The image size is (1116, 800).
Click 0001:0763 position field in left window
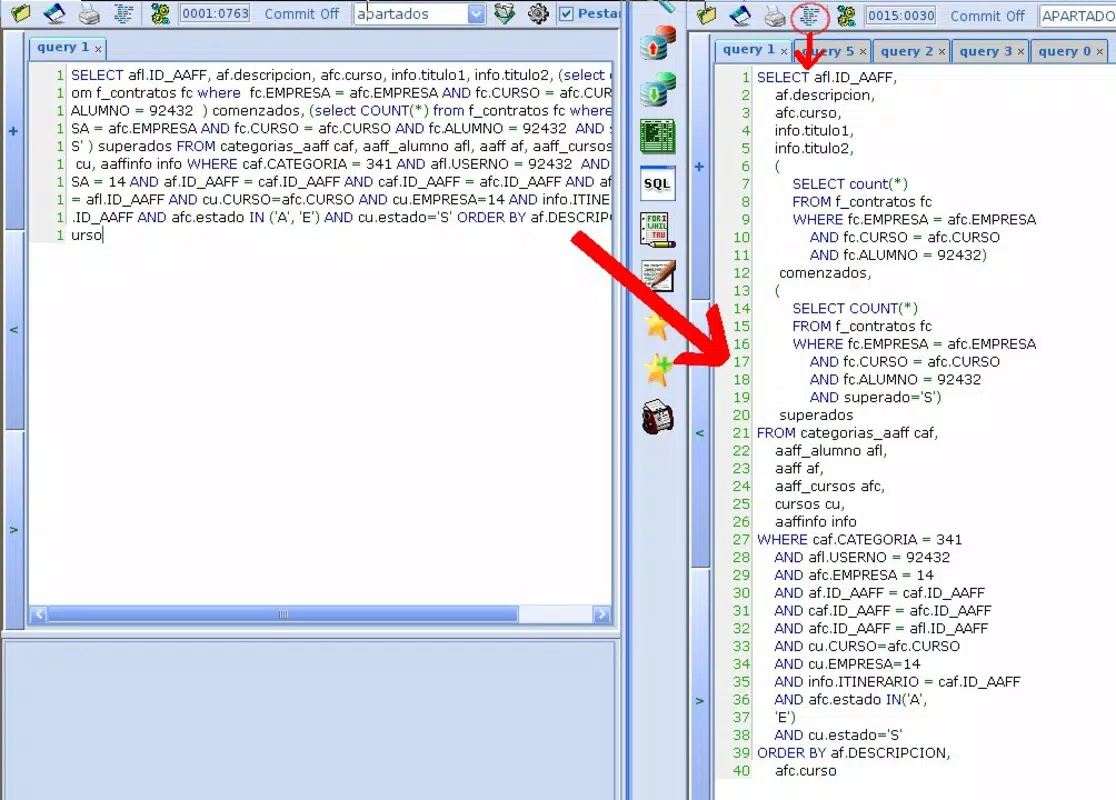click(215, 14)
